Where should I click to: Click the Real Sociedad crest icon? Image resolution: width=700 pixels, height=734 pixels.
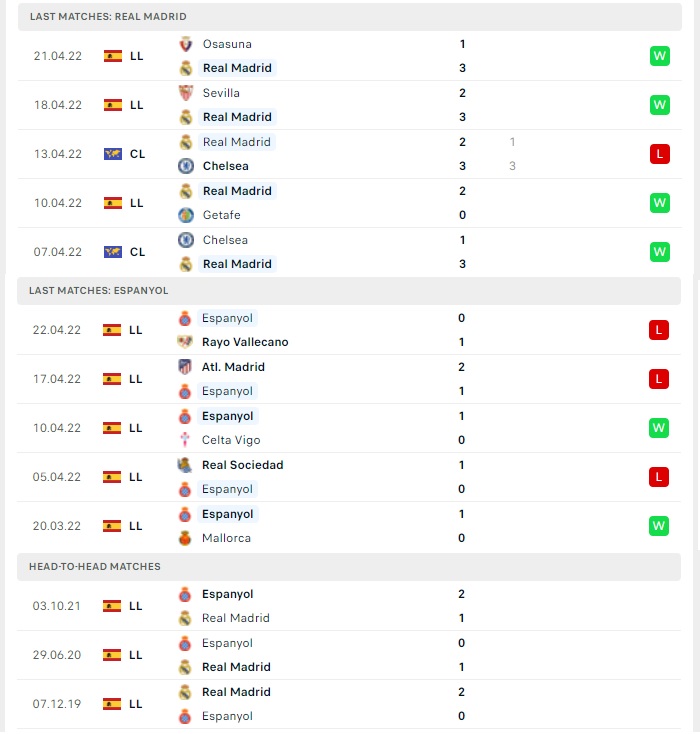185,465
